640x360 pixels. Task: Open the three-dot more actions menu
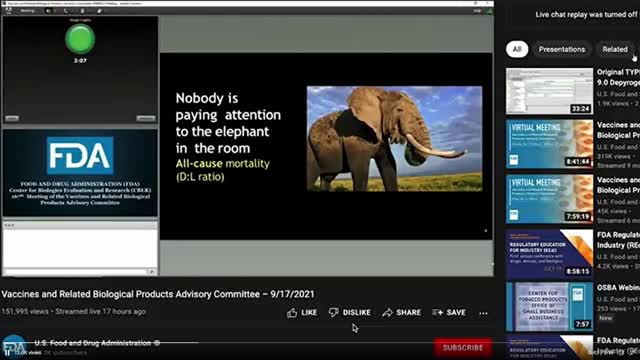point(483,313)
